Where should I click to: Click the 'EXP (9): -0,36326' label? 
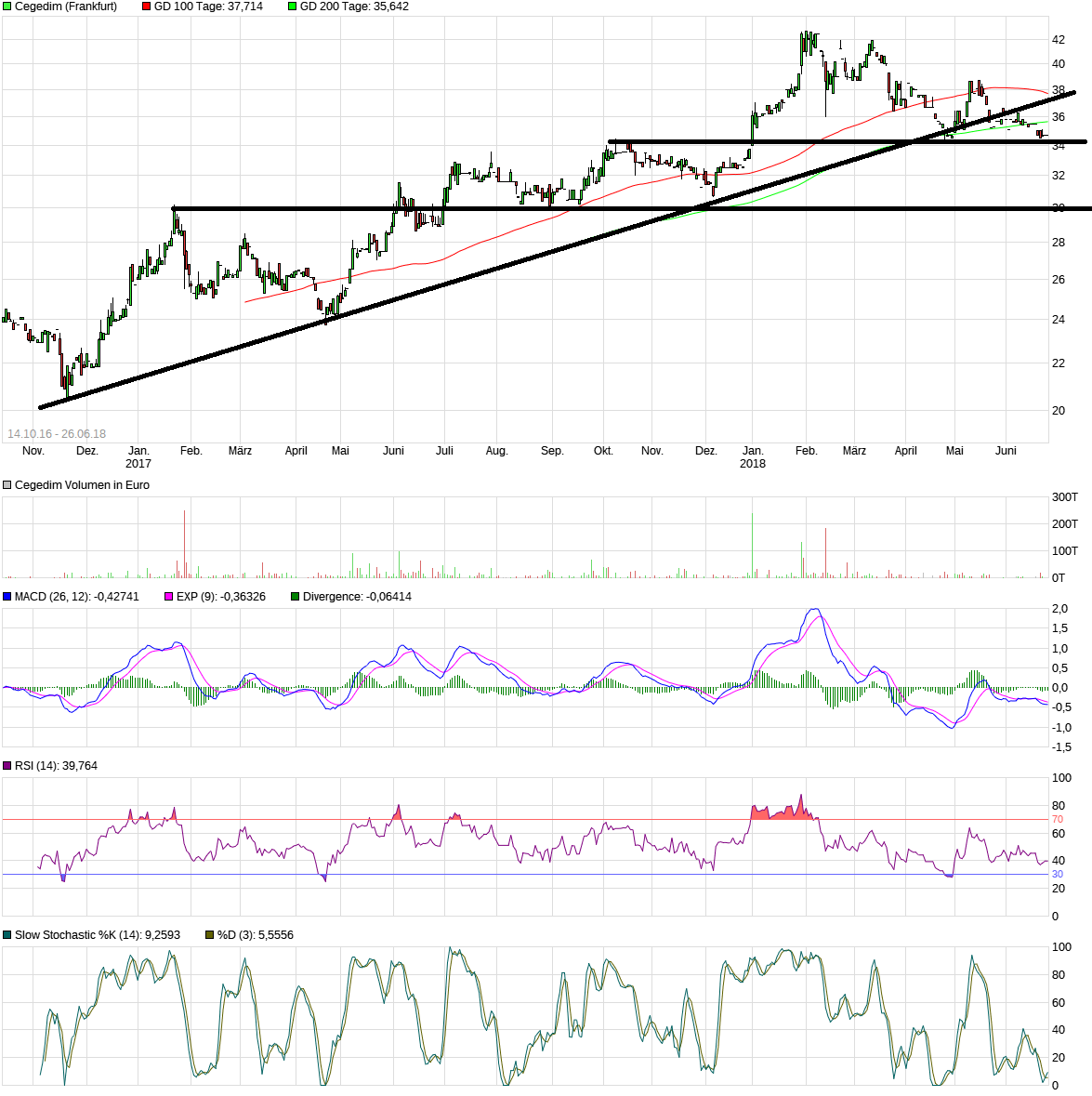tap(221, 597)
